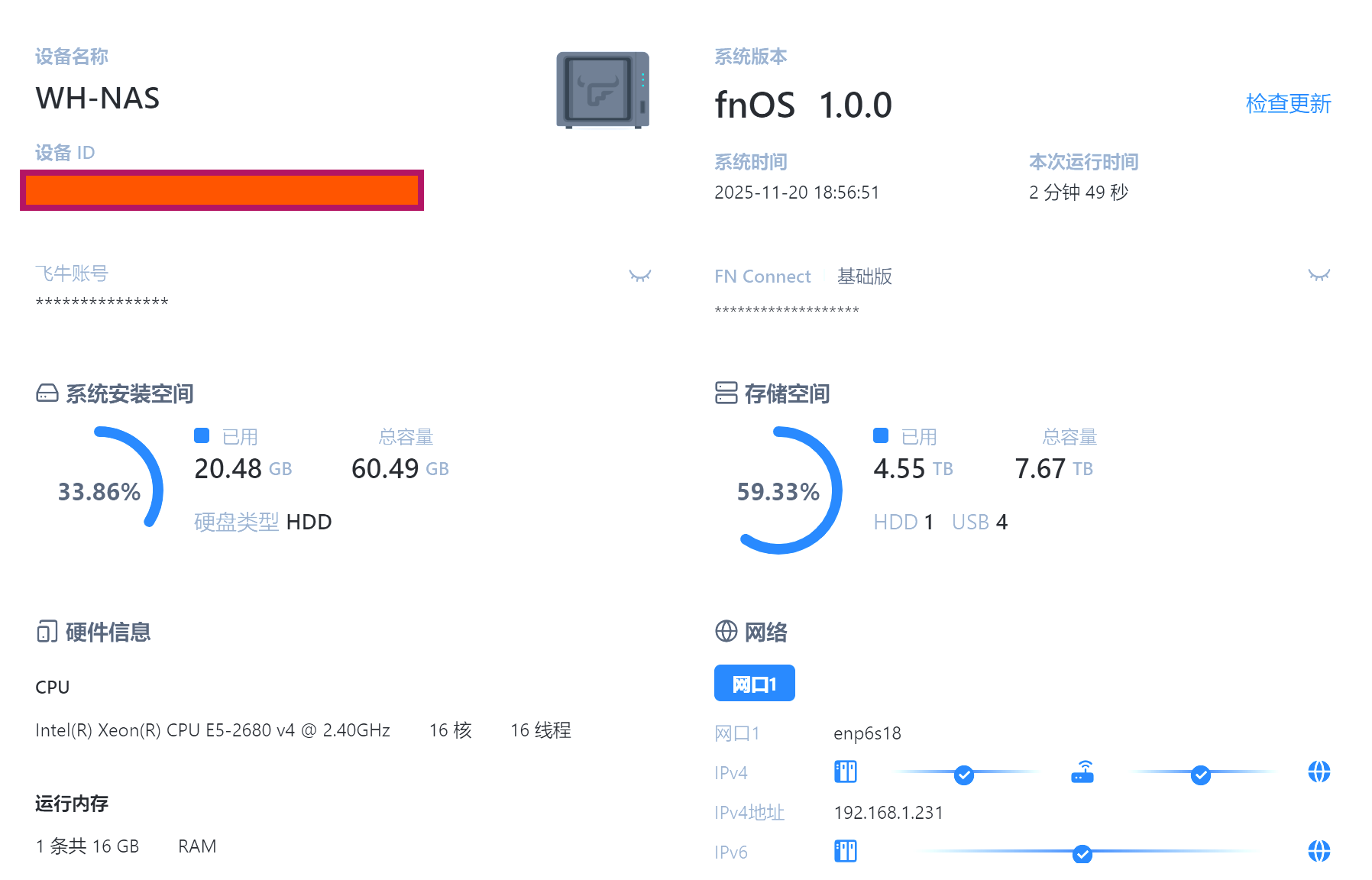Click the IPv6 connection checkmark status
The width and height of the screenshot is (1372, 880).
click(1082, 853)
